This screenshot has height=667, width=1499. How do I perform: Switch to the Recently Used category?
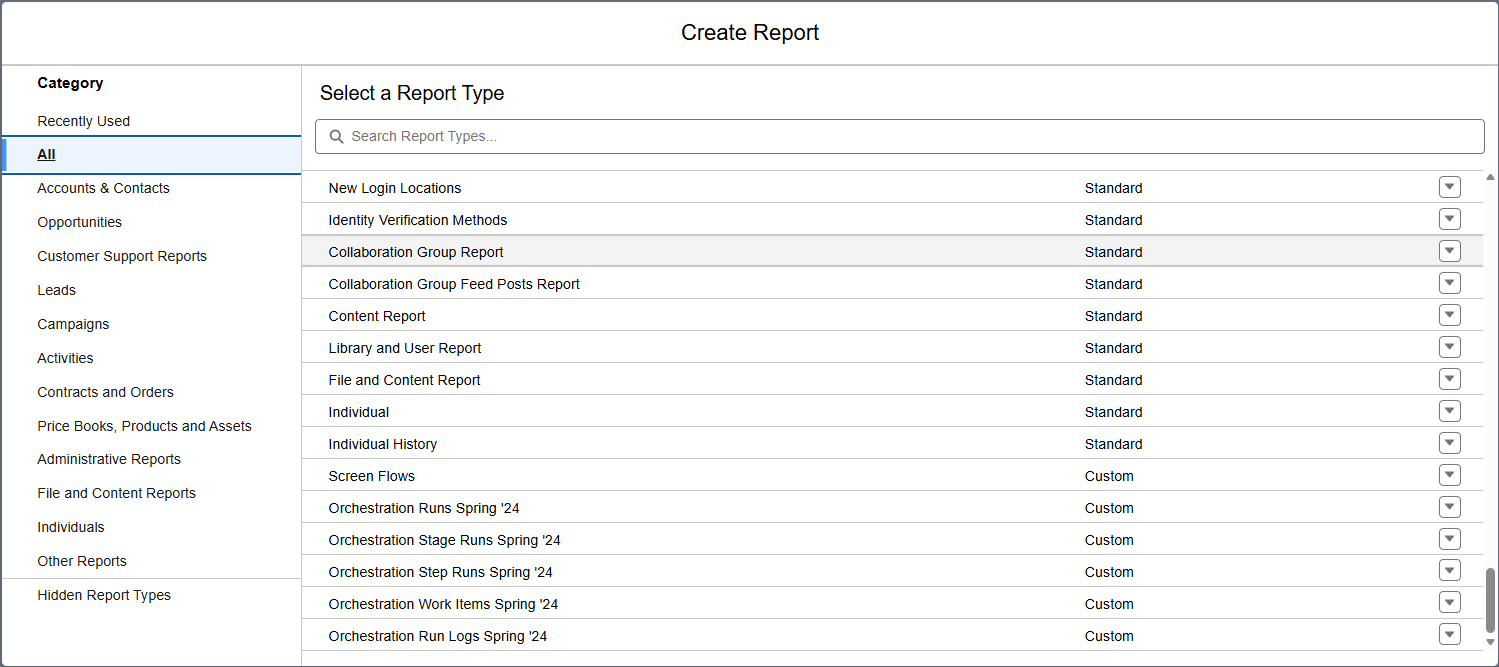click(x=83, y=120)
